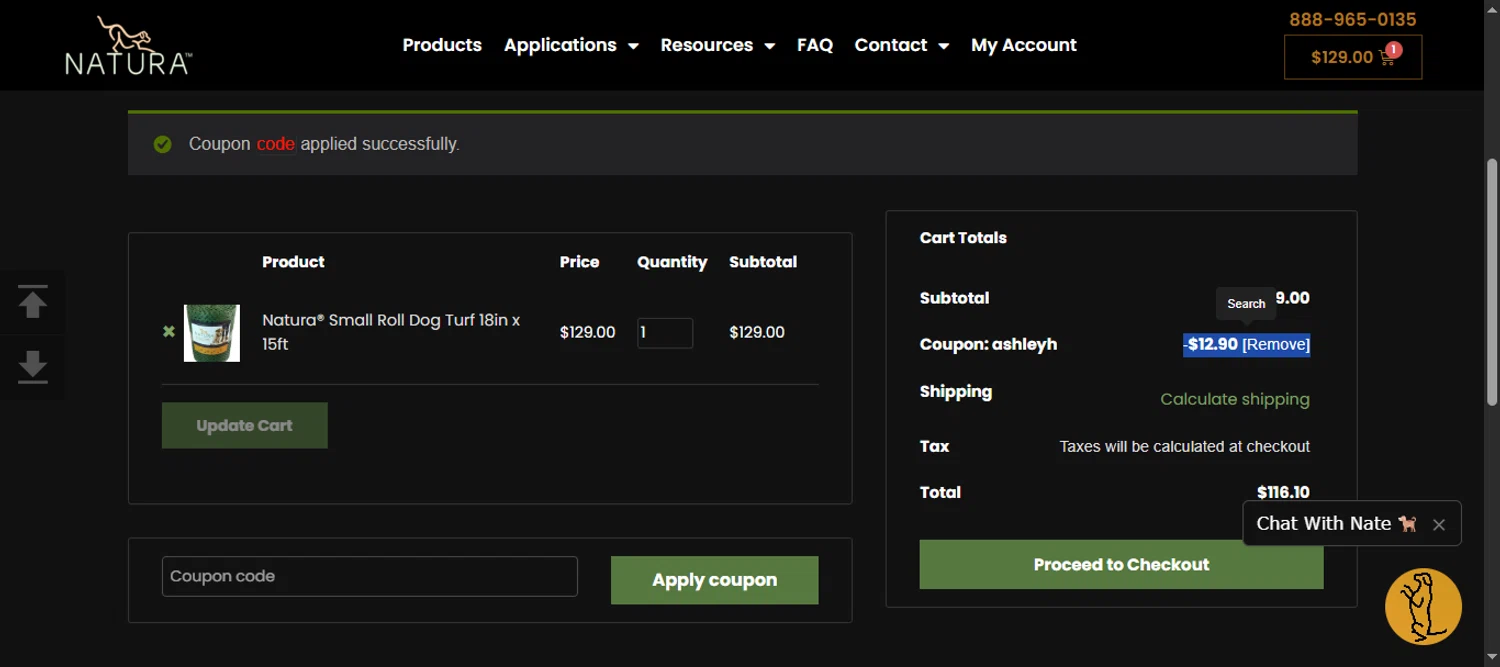
Task: Click the Coupon code input field
Action: click(370, 576)
